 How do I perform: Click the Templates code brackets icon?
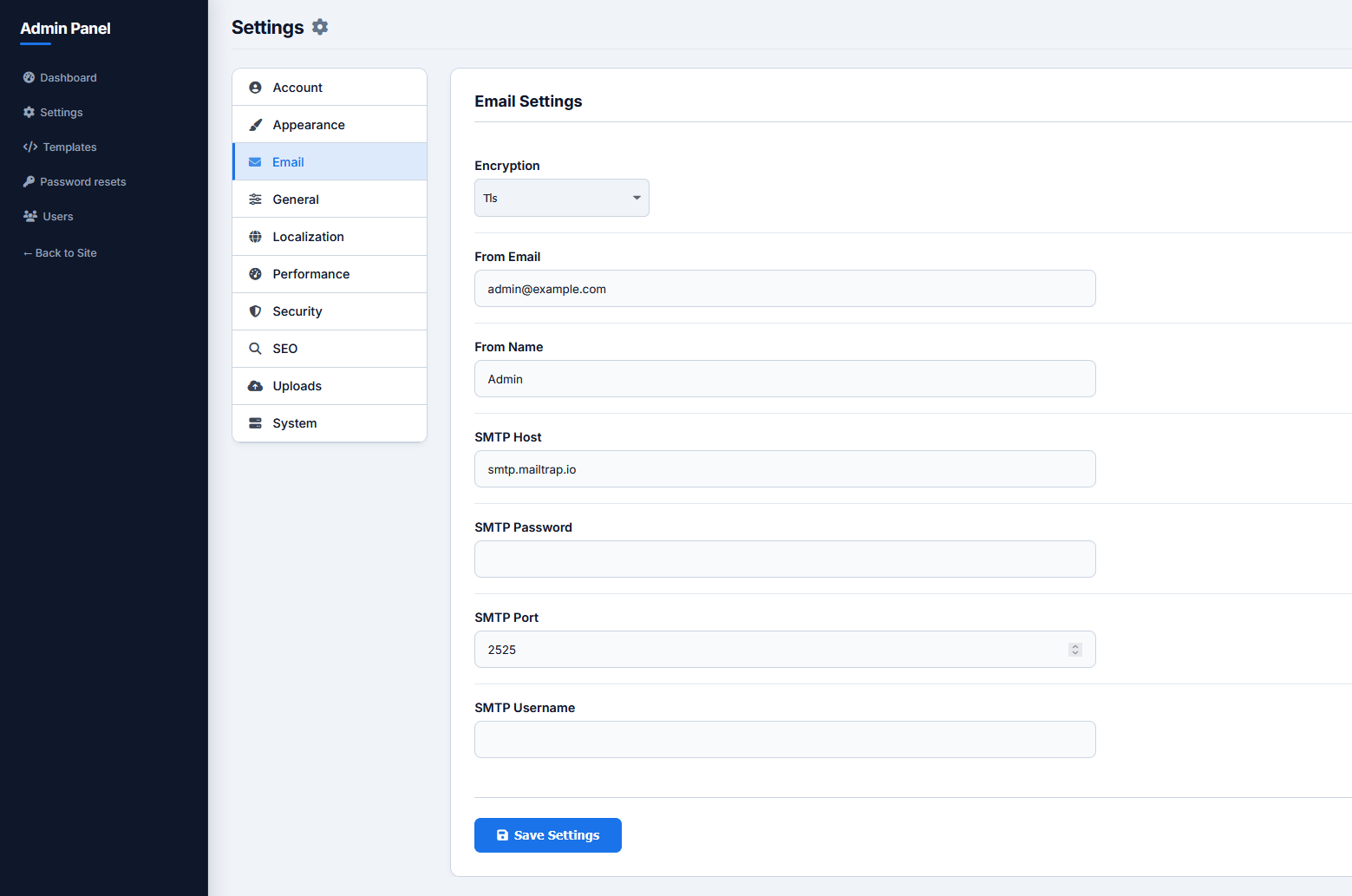[30, 147]
